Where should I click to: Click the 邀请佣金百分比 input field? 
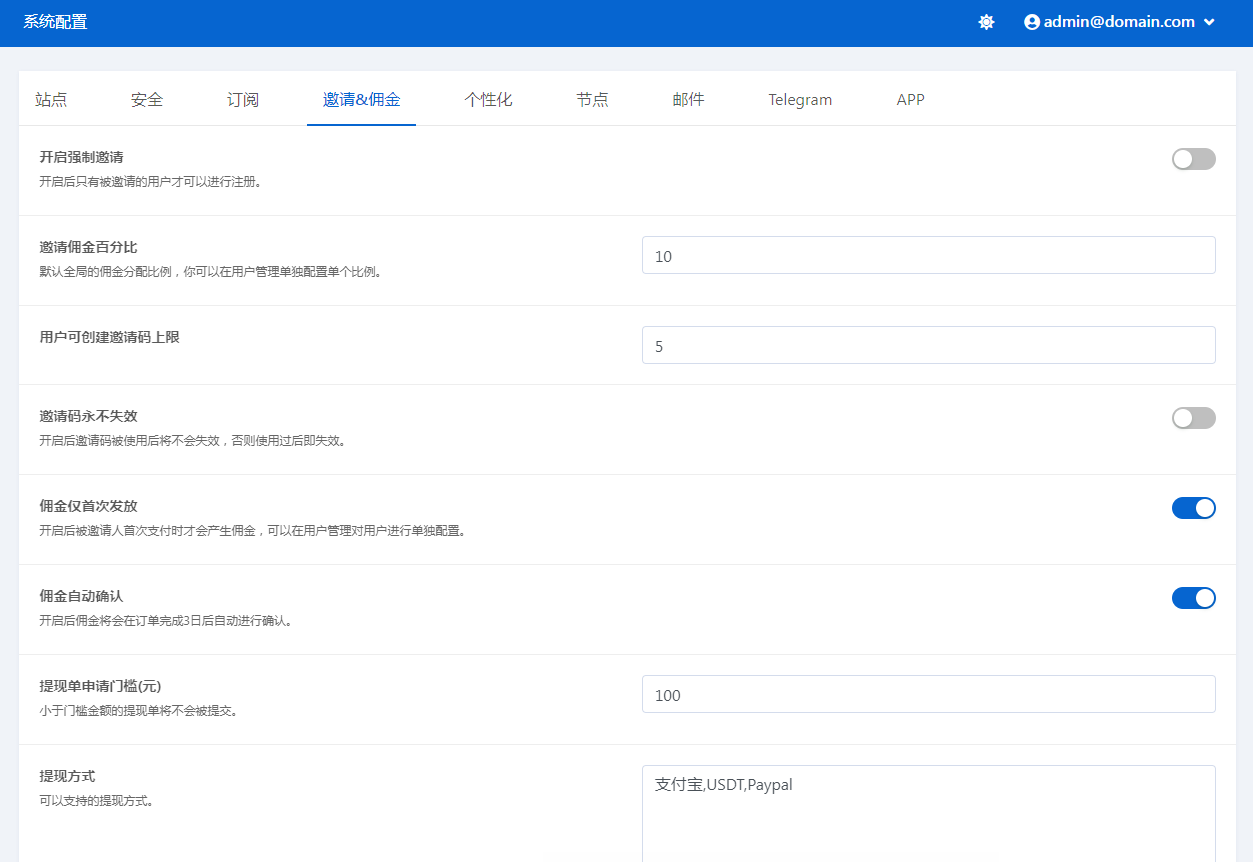[x=928, y=255]
